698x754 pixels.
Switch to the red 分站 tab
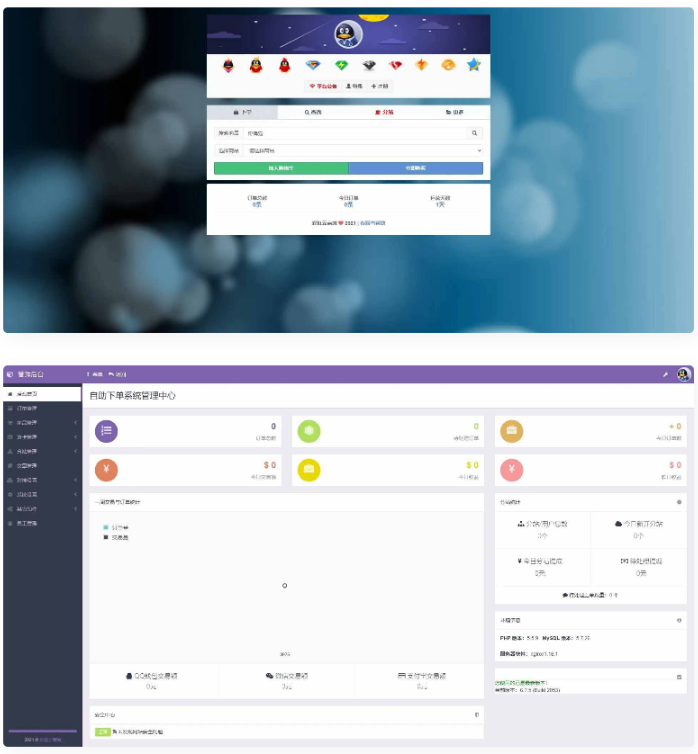pyautogui.click(x=384, y=113)
